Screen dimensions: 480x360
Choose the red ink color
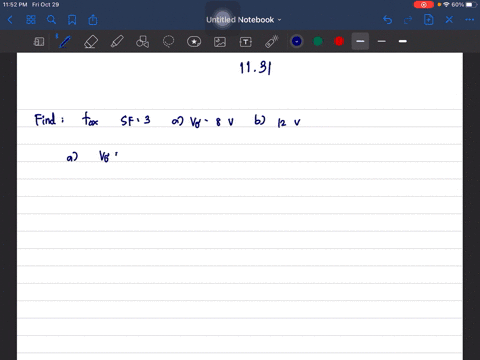[x=339, y=41]
